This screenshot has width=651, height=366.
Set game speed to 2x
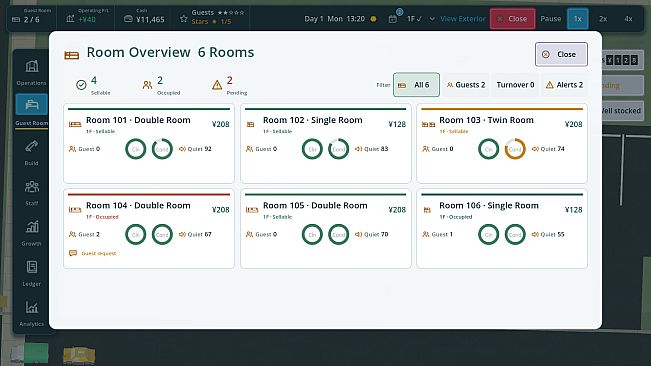(x=603, y=19)
